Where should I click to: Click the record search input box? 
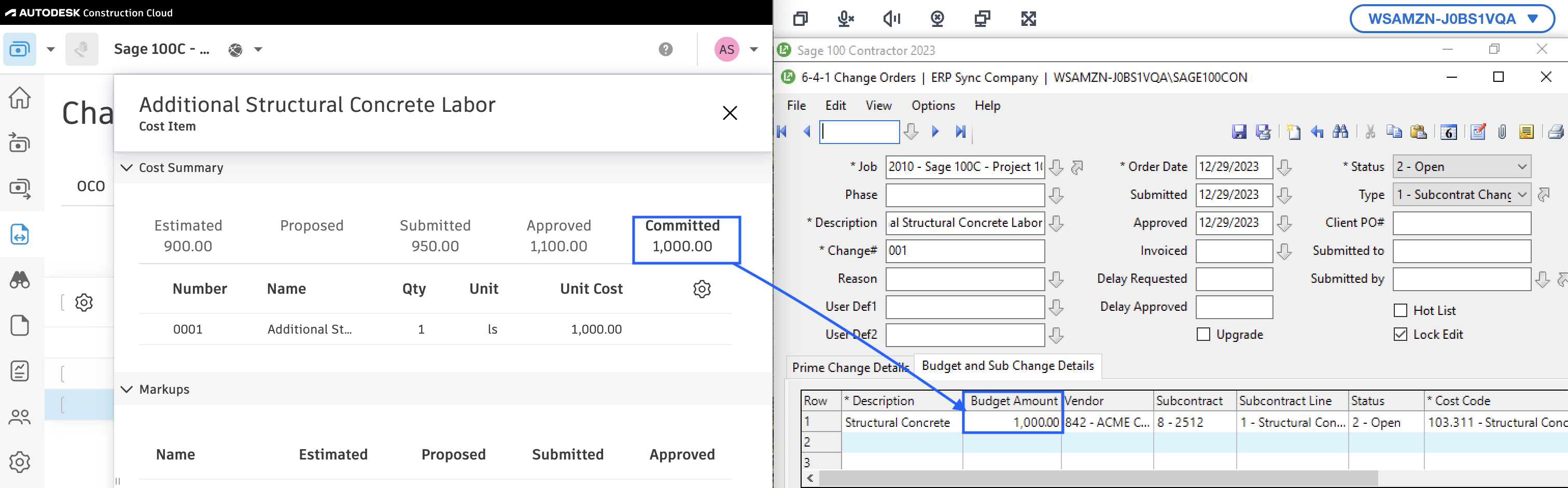[x=860, y=132]
